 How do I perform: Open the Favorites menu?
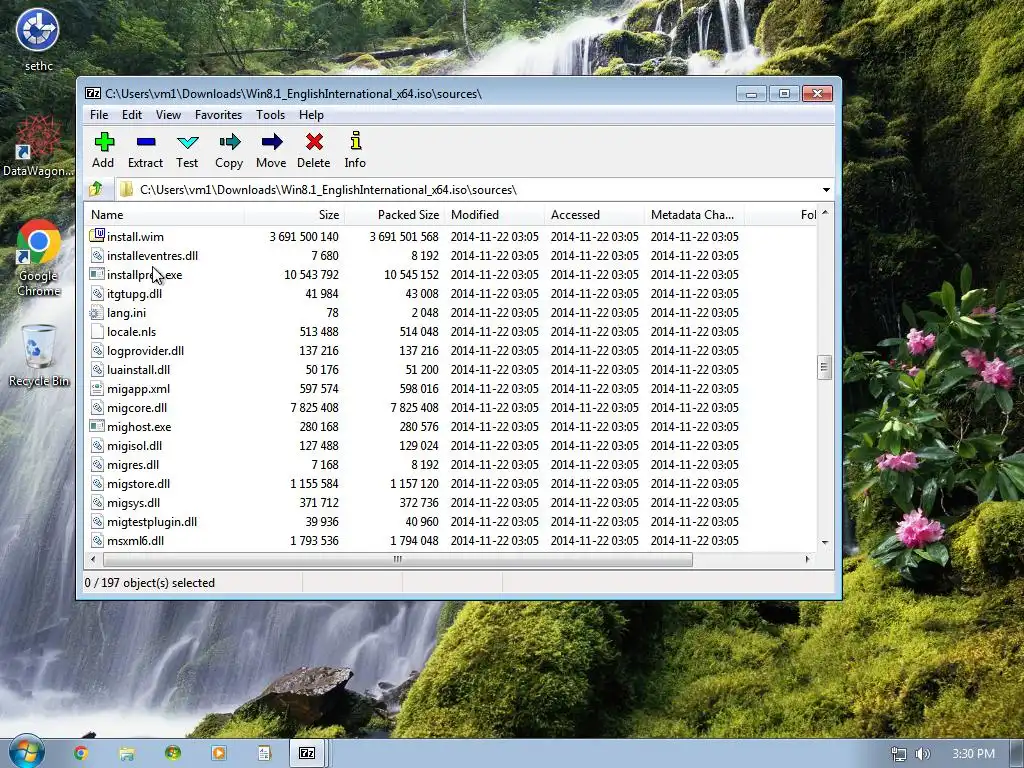[218, 114]
